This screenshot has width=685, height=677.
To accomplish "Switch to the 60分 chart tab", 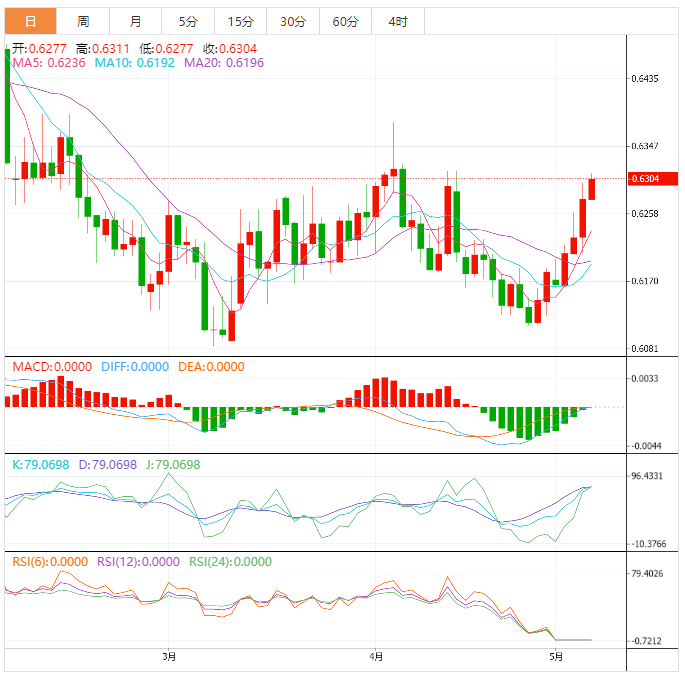I will point(345,21).
